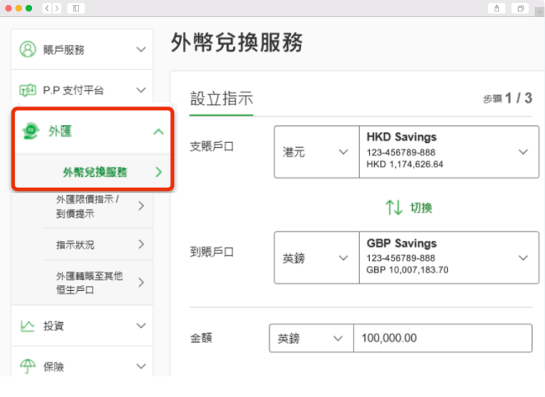Click the 外匯轉賬至其他恒生戶口 item arrow
545x397 pixels.
141,283
